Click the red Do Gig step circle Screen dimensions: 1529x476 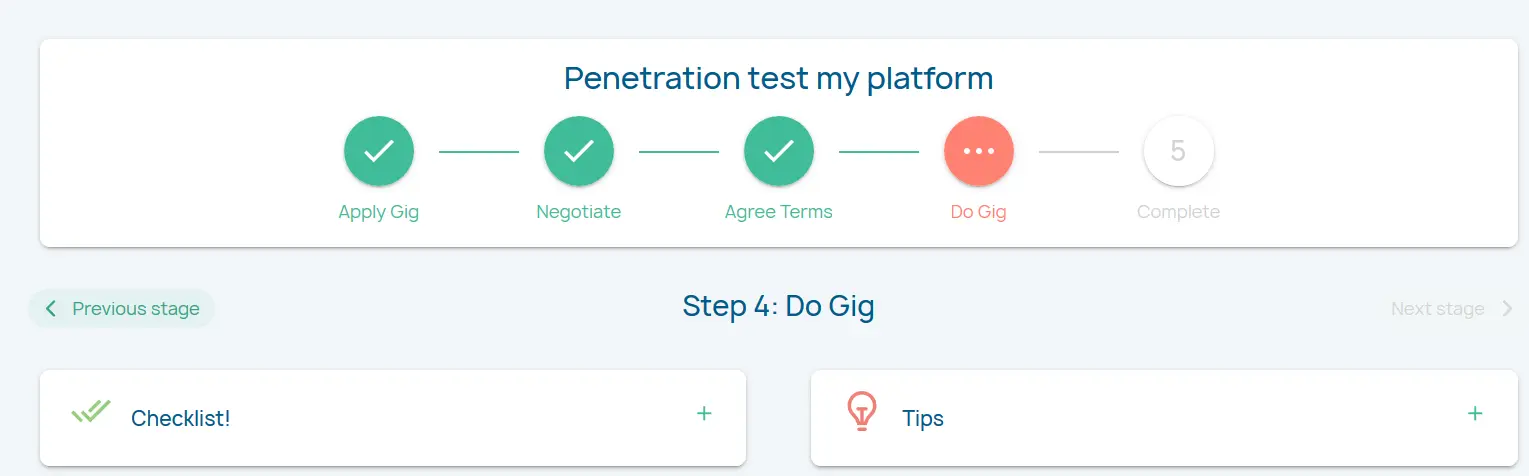click(x=979, y=151)
